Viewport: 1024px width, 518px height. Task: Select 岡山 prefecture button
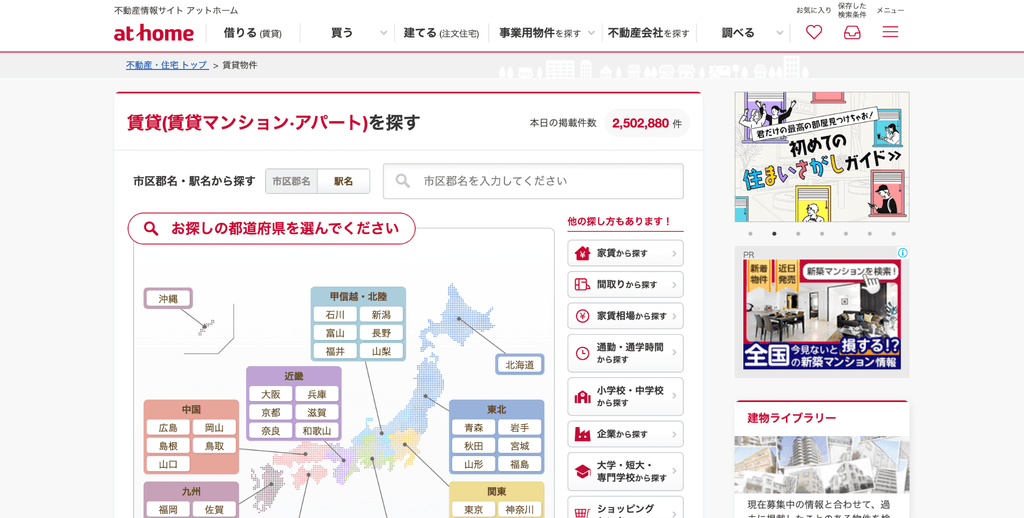point(214,428)
